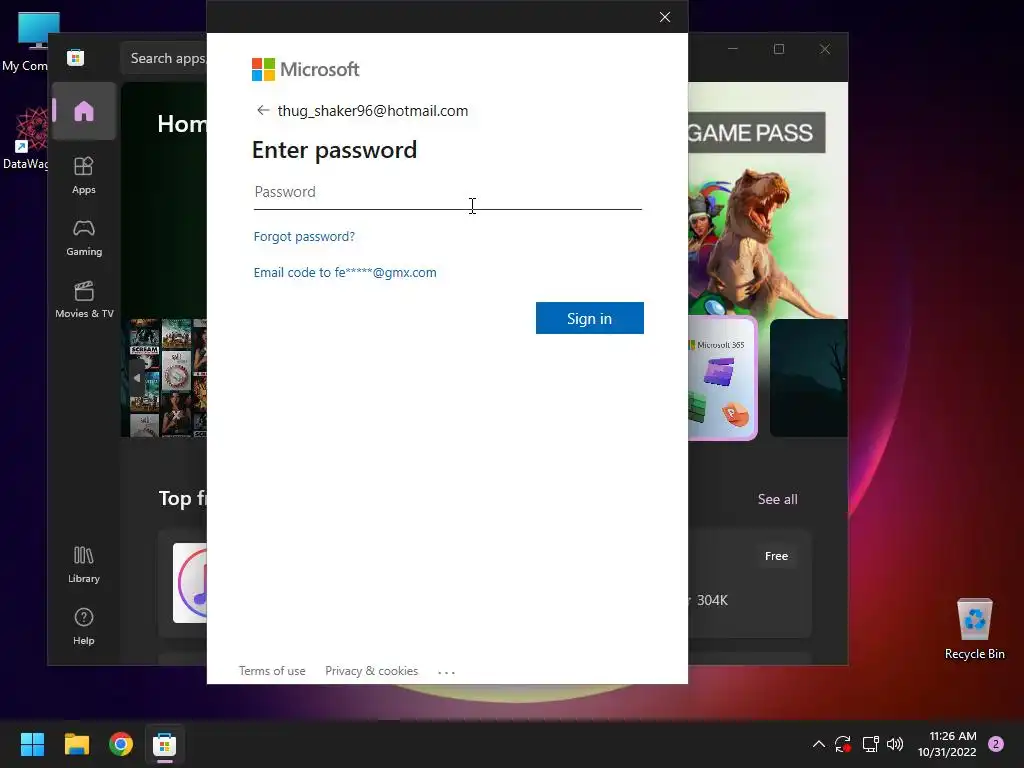This screenshot has width=1024, height=768.
Task: Open the dark forest game thumbnail
Action: click(808, 378)
